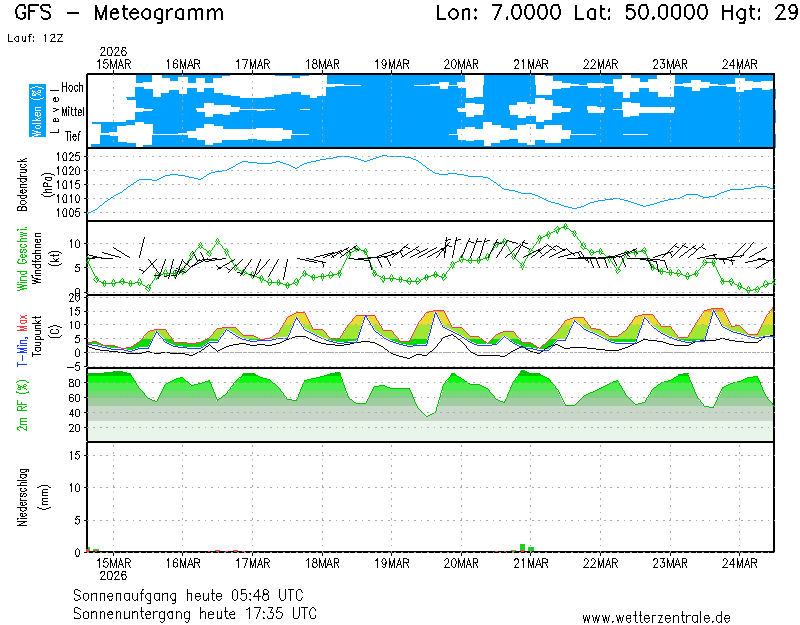The height and width of the screenshot is (625, 800).
Task: Click the 1025 tick on the pressure axis
Action: point(69,158)
